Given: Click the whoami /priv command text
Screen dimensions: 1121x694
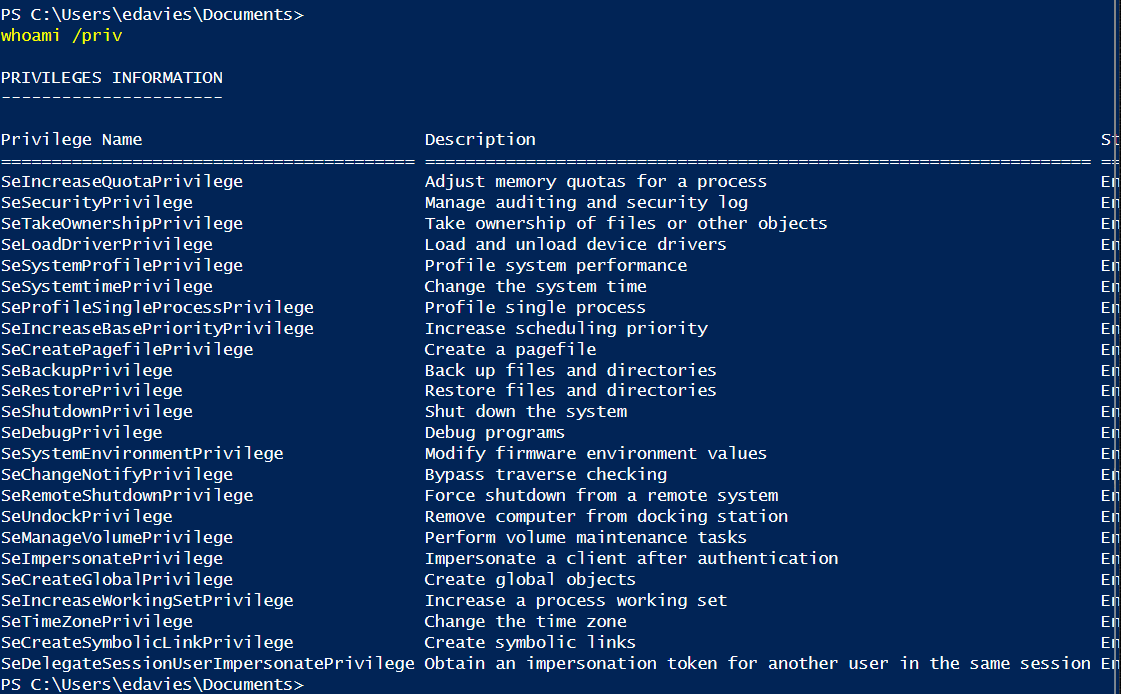Looking at the screenshot, I should [x=61, y=35].
